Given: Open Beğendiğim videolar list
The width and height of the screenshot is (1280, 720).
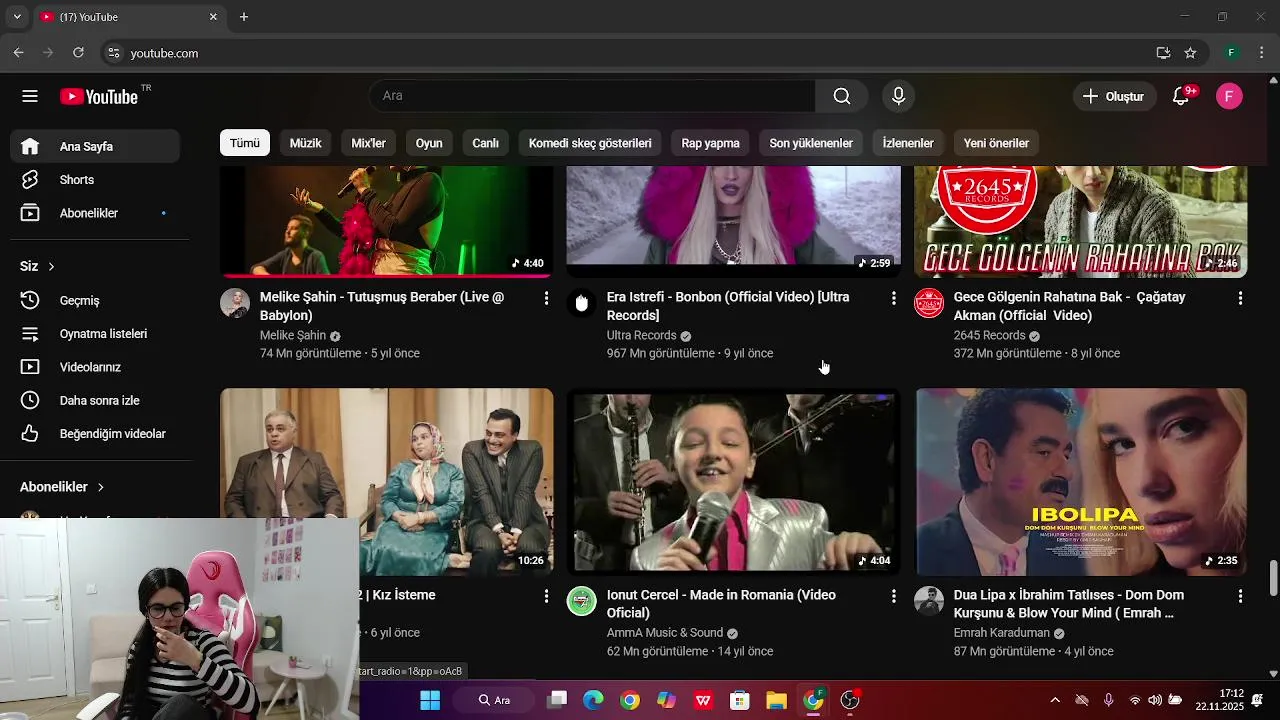Looking at the screenshot, I should click(x=95, y=434).
